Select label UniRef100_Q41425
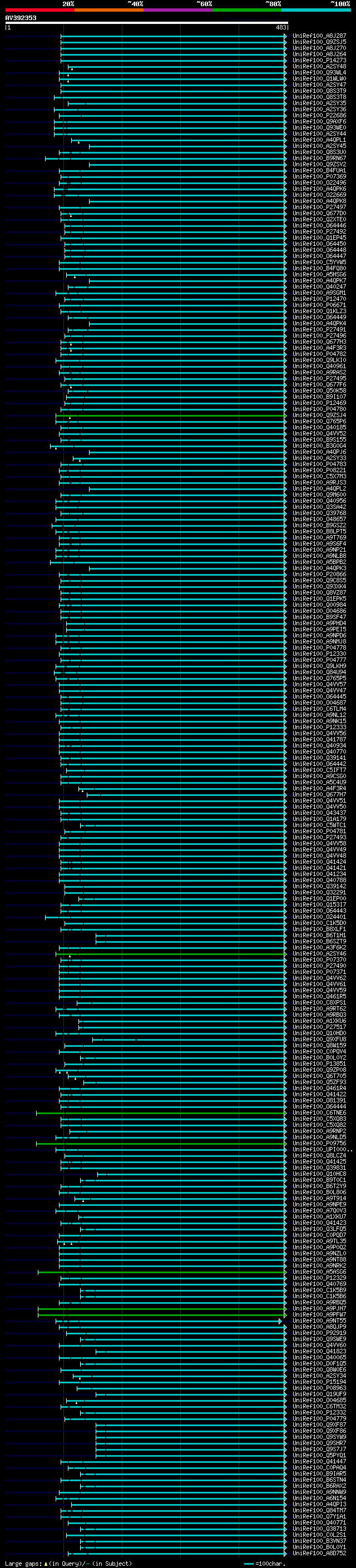 coord(319,1161)
